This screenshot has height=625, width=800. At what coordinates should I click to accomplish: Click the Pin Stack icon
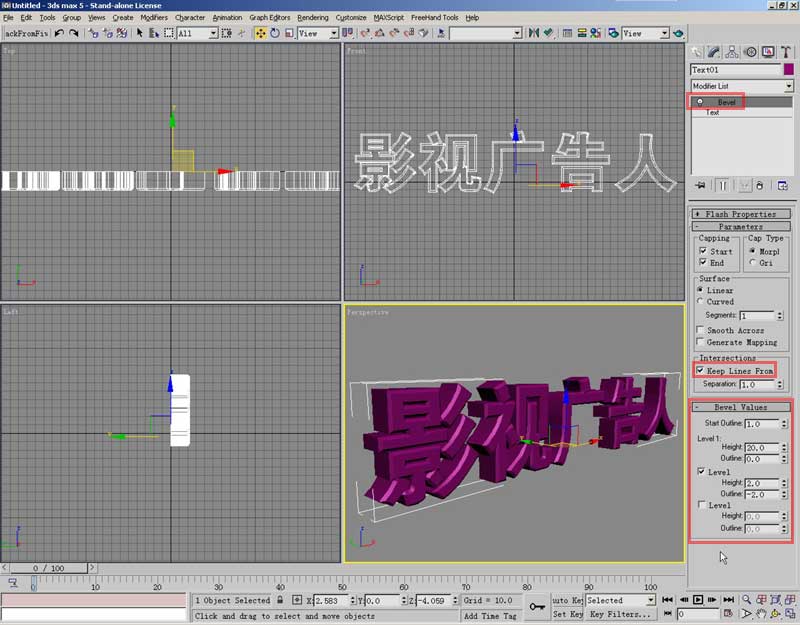click(700, 185)
